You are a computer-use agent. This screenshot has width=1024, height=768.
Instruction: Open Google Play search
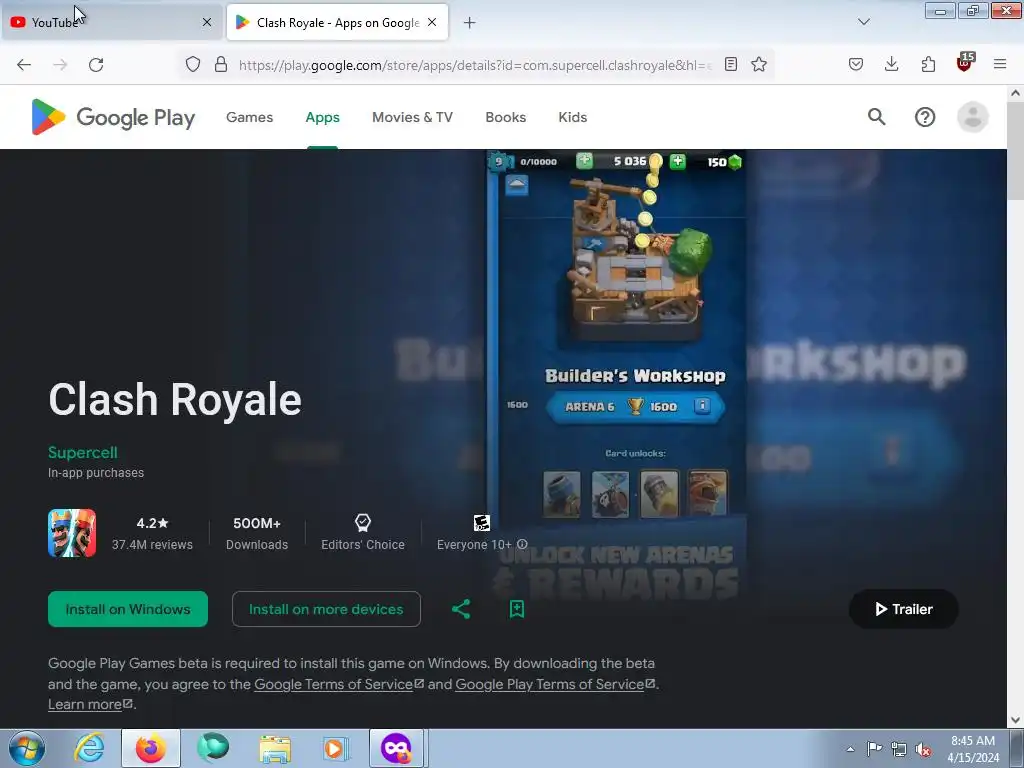point(876,117)
